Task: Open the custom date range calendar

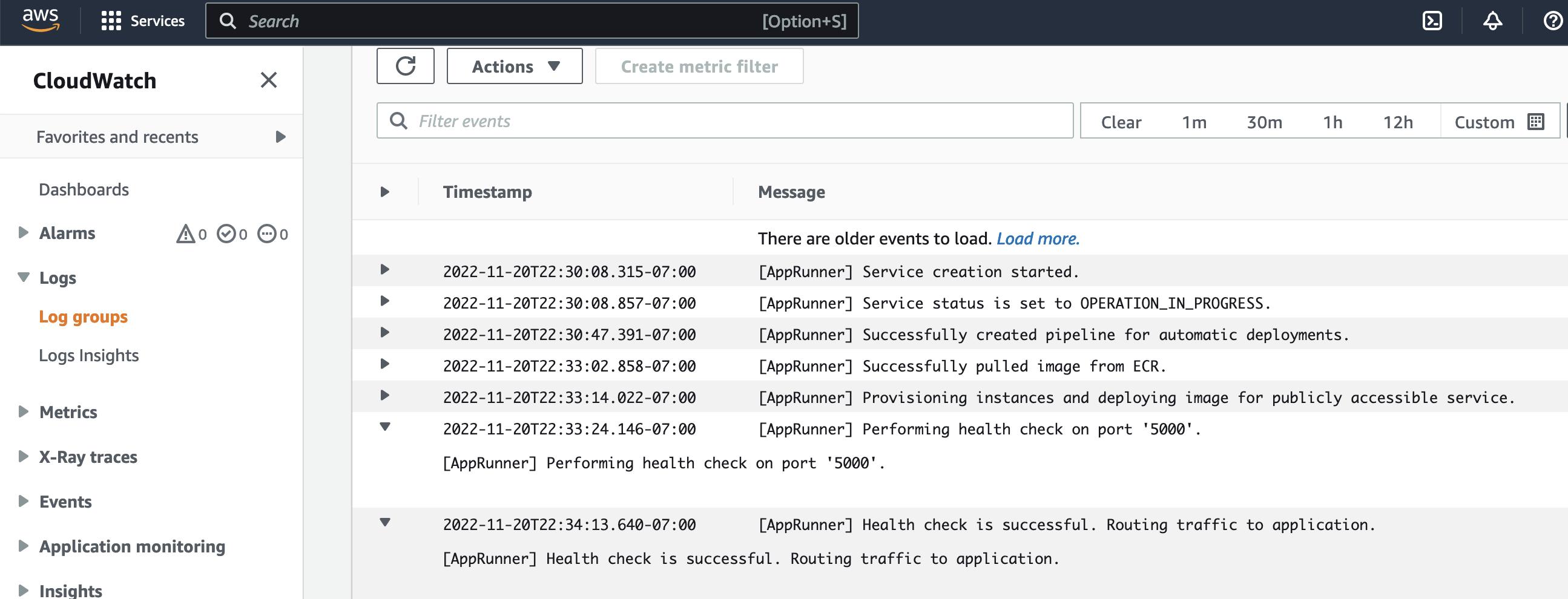Action: pyautogui.click(x=1536, y=121)
